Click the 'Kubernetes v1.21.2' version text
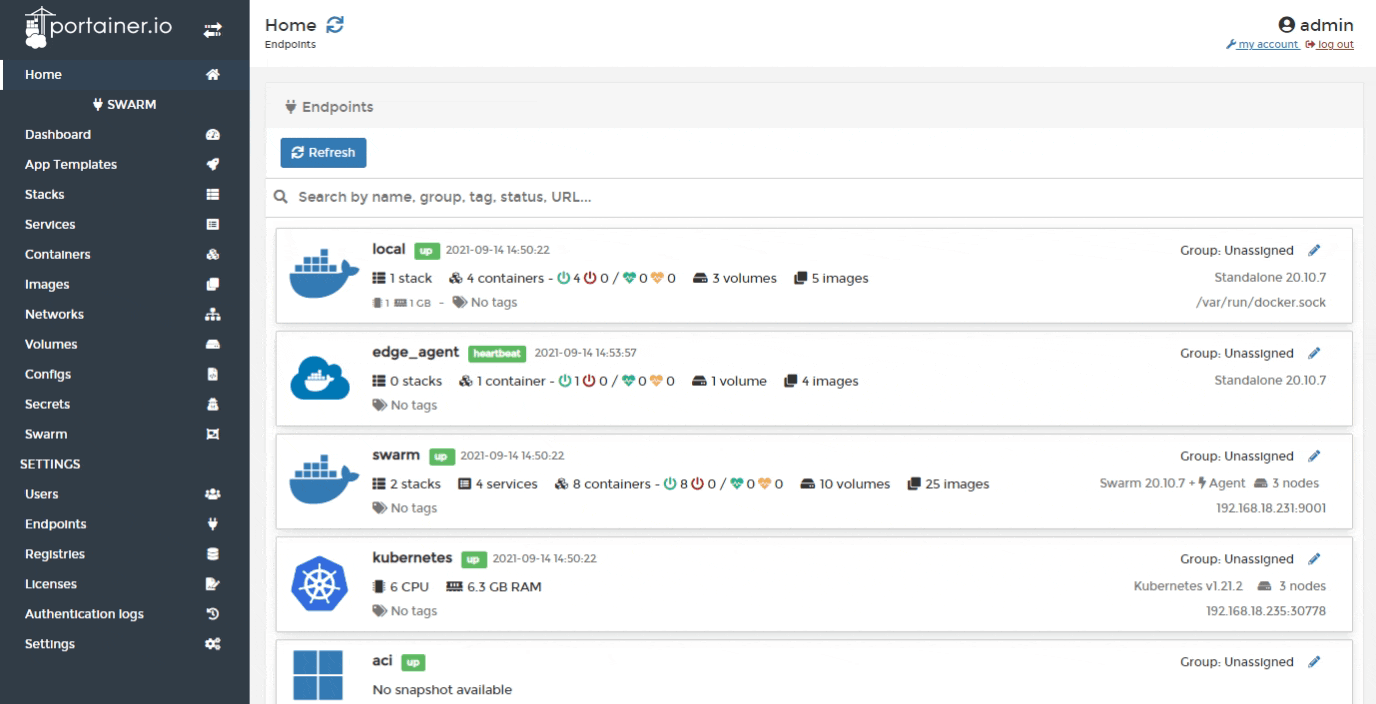The height and width of the screenshot is (704, 1376). pyautogui.click(x=1188, y=585)
